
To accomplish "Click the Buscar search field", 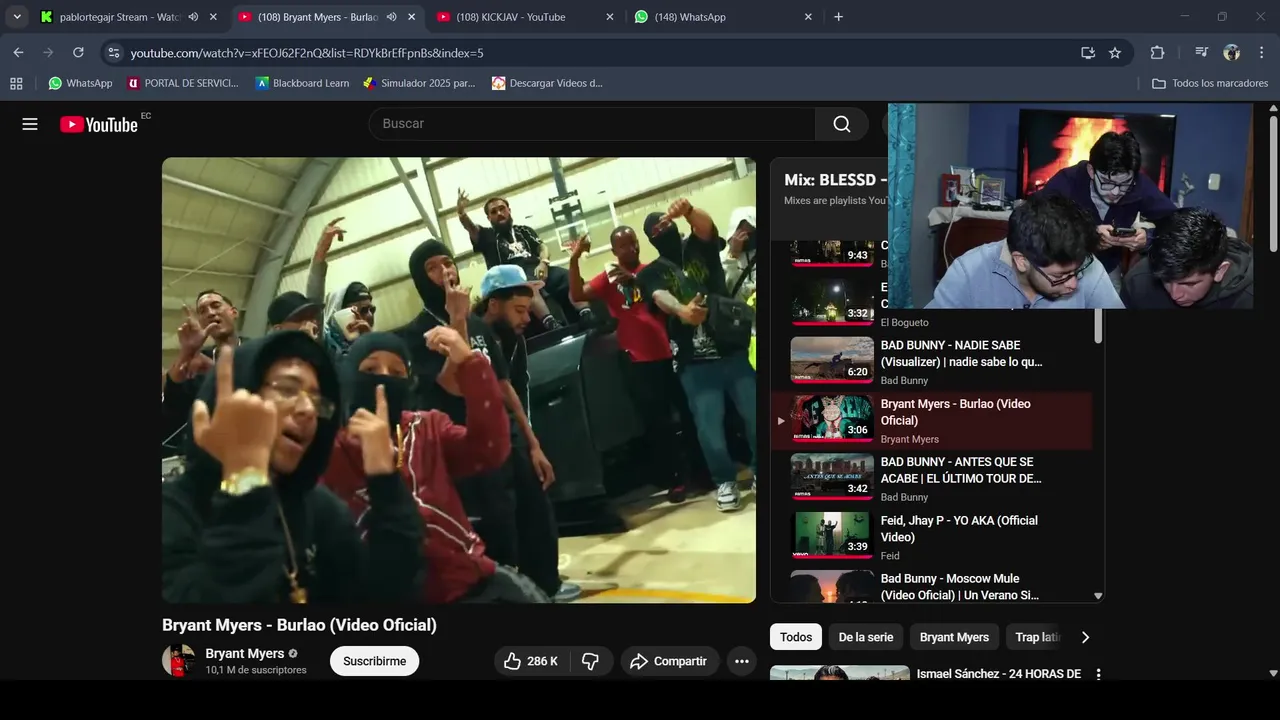I will 592,124.
